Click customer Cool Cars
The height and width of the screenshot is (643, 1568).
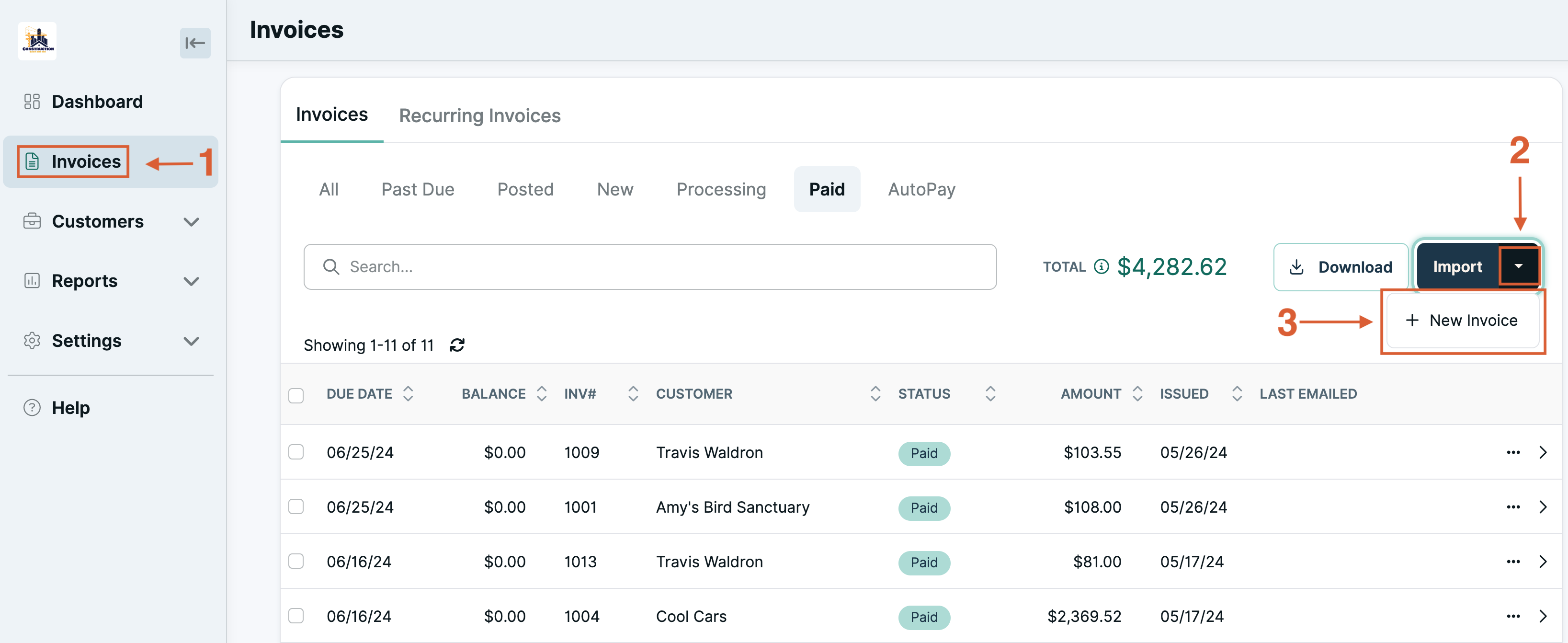tap(692, 616)
